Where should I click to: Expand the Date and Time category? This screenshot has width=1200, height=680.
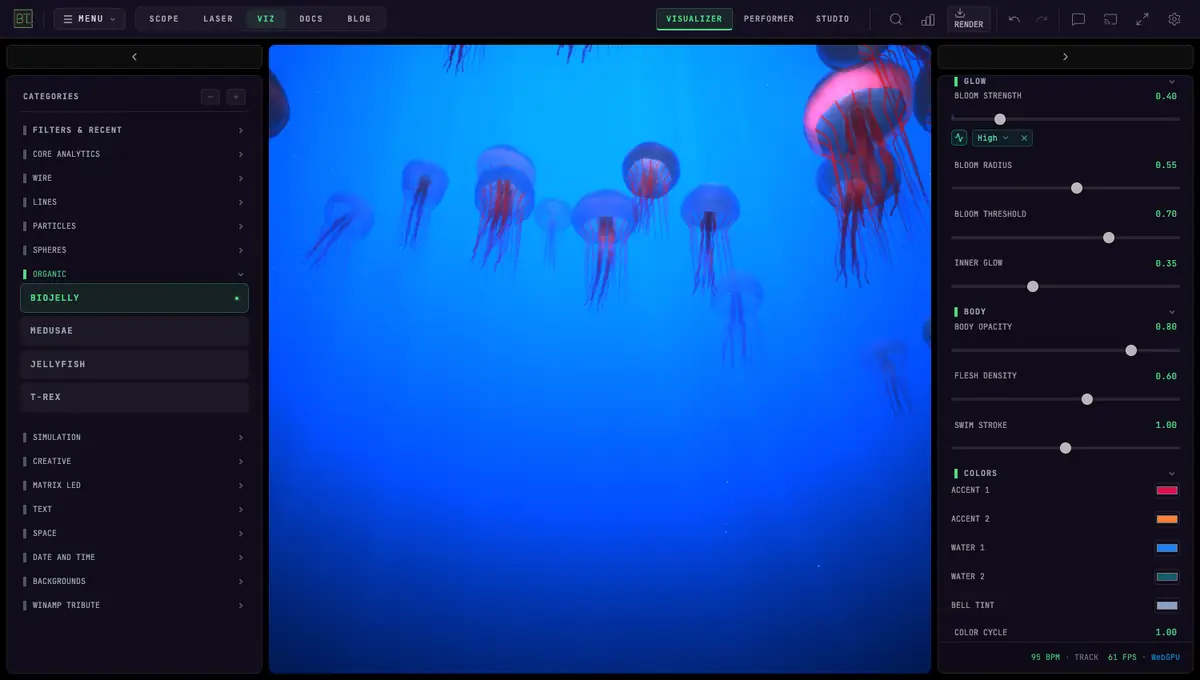[134, 557]
